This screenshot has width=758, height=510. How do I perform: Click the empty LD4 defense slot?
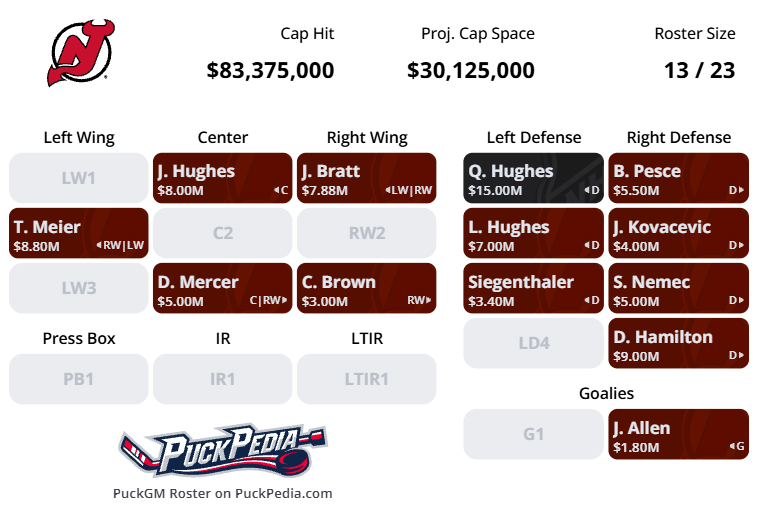(534, 344)
